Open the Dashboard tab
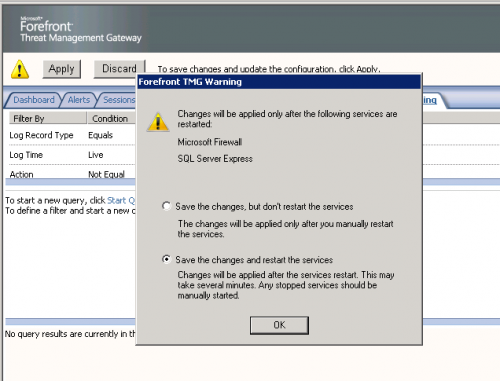Screen dimensions: 500x381 pyautogui.click(x=34, y=100)
